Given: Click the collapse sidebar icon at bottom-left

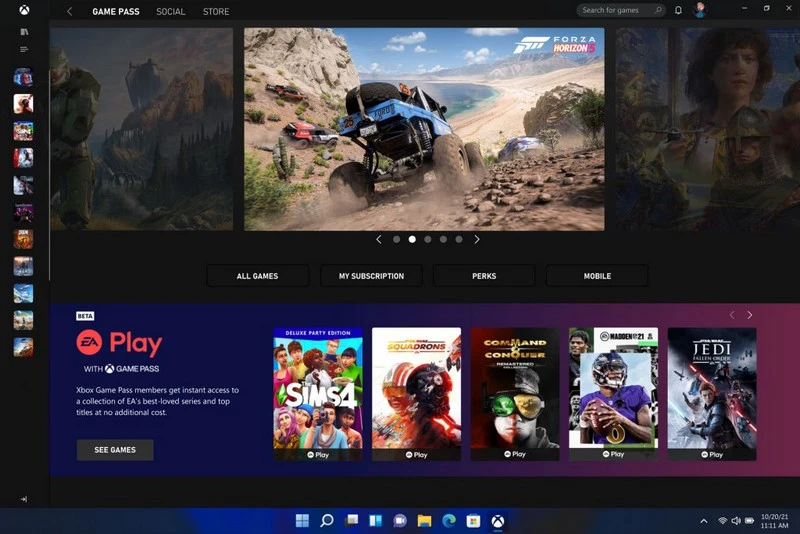Looking at the screenshot, I should coord(23,499).
